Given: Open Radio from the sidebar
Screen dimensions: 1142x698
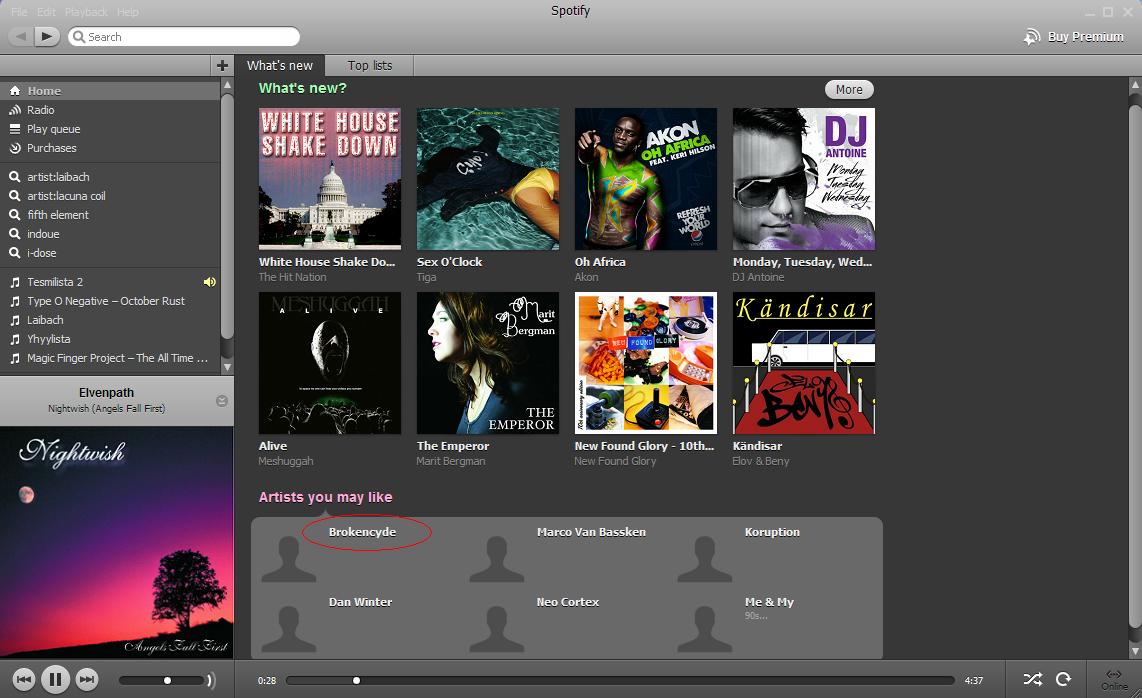Looking at the screenshot, I should (x=41, y=110).
